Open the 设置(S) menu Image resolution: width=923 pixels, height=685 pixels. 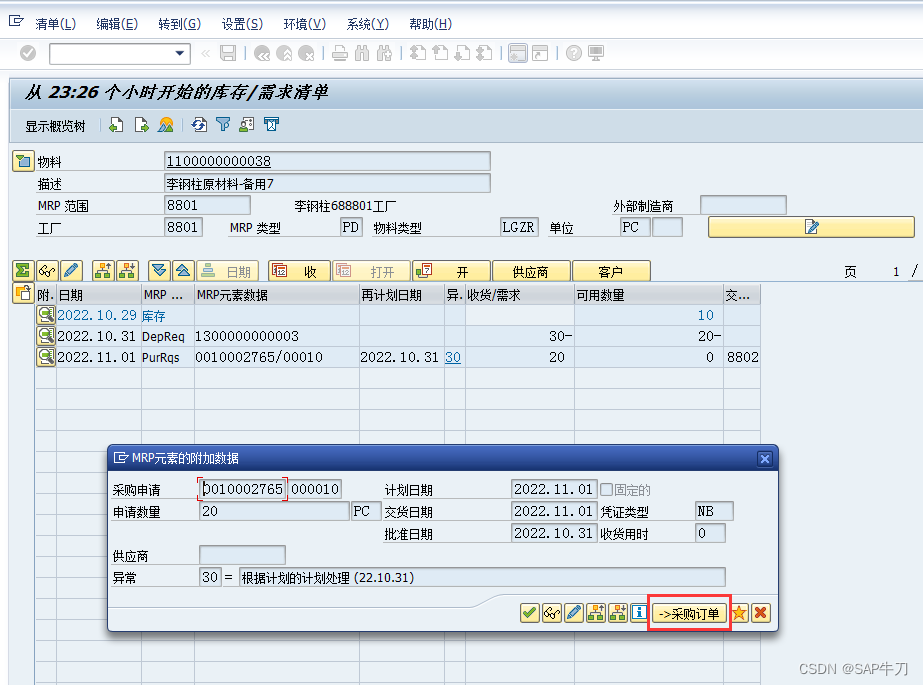[x=242, y=24]
